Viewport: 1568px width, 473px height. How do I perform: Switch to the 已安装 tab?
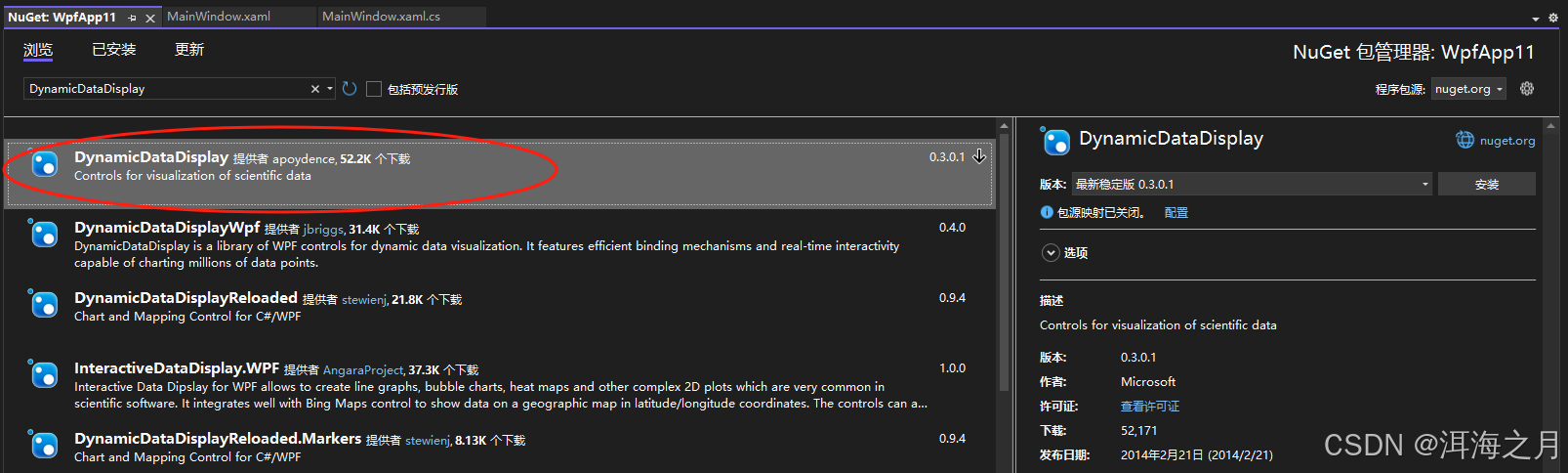tap(114, 50)
